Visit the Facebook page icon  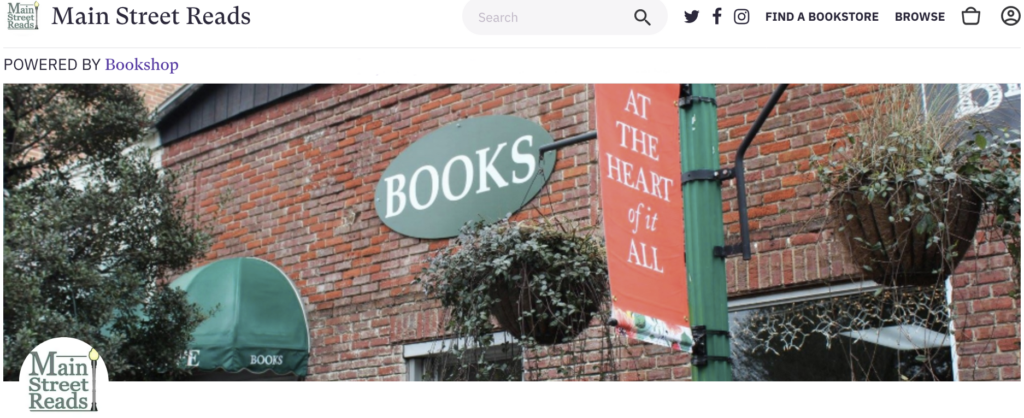pos(717,16)
